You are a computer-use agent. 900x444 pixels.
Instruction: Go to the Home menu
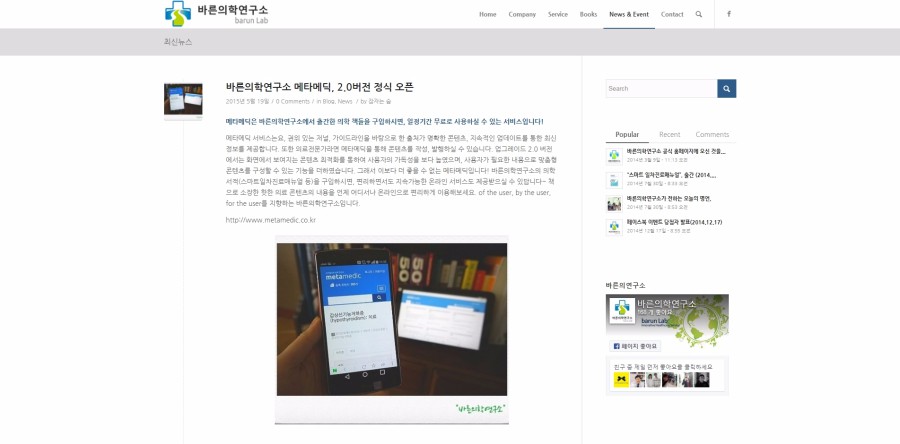click(x=488, y=14)
